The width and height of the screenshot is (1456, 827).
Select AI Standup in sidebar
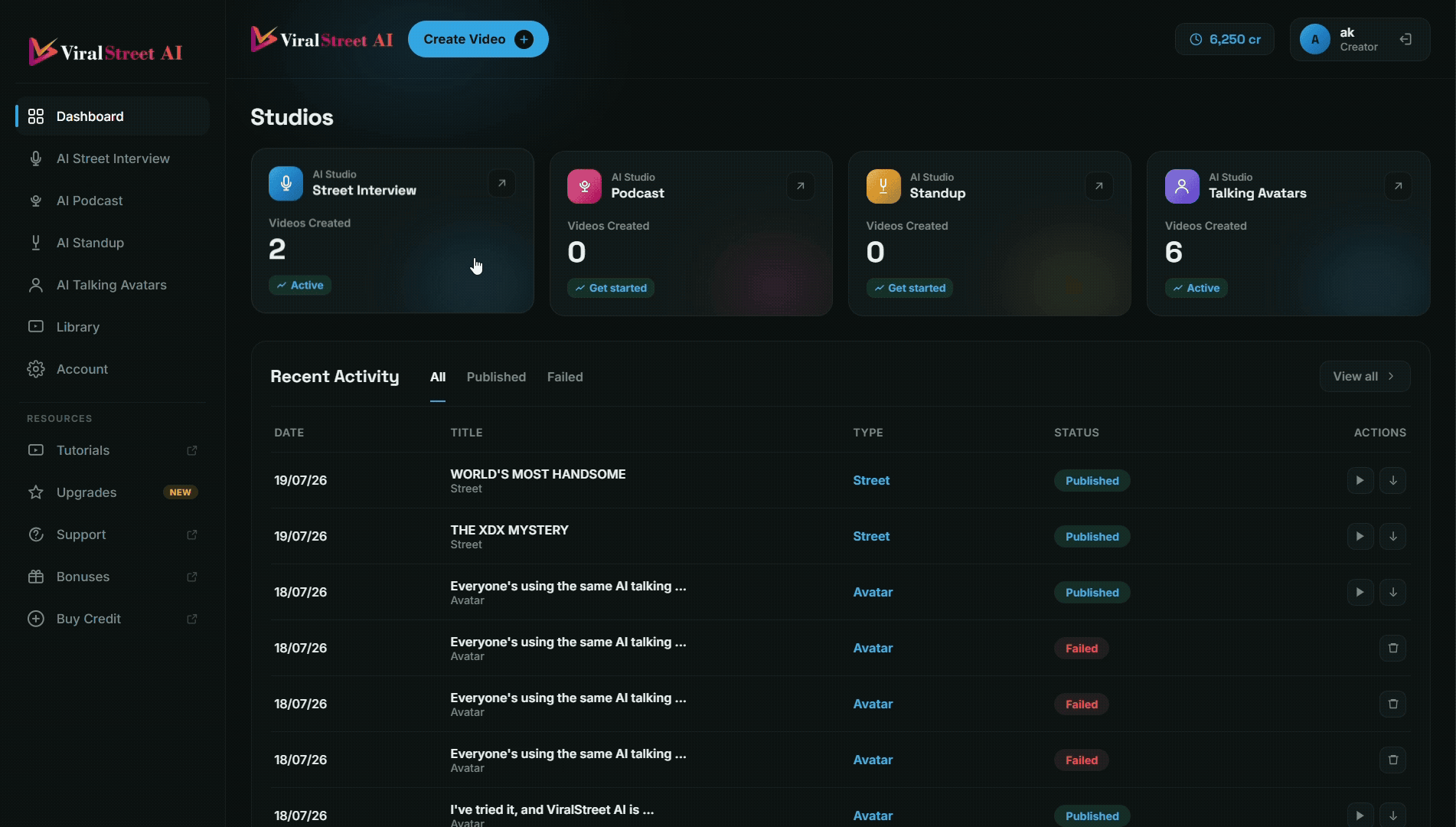112,243
